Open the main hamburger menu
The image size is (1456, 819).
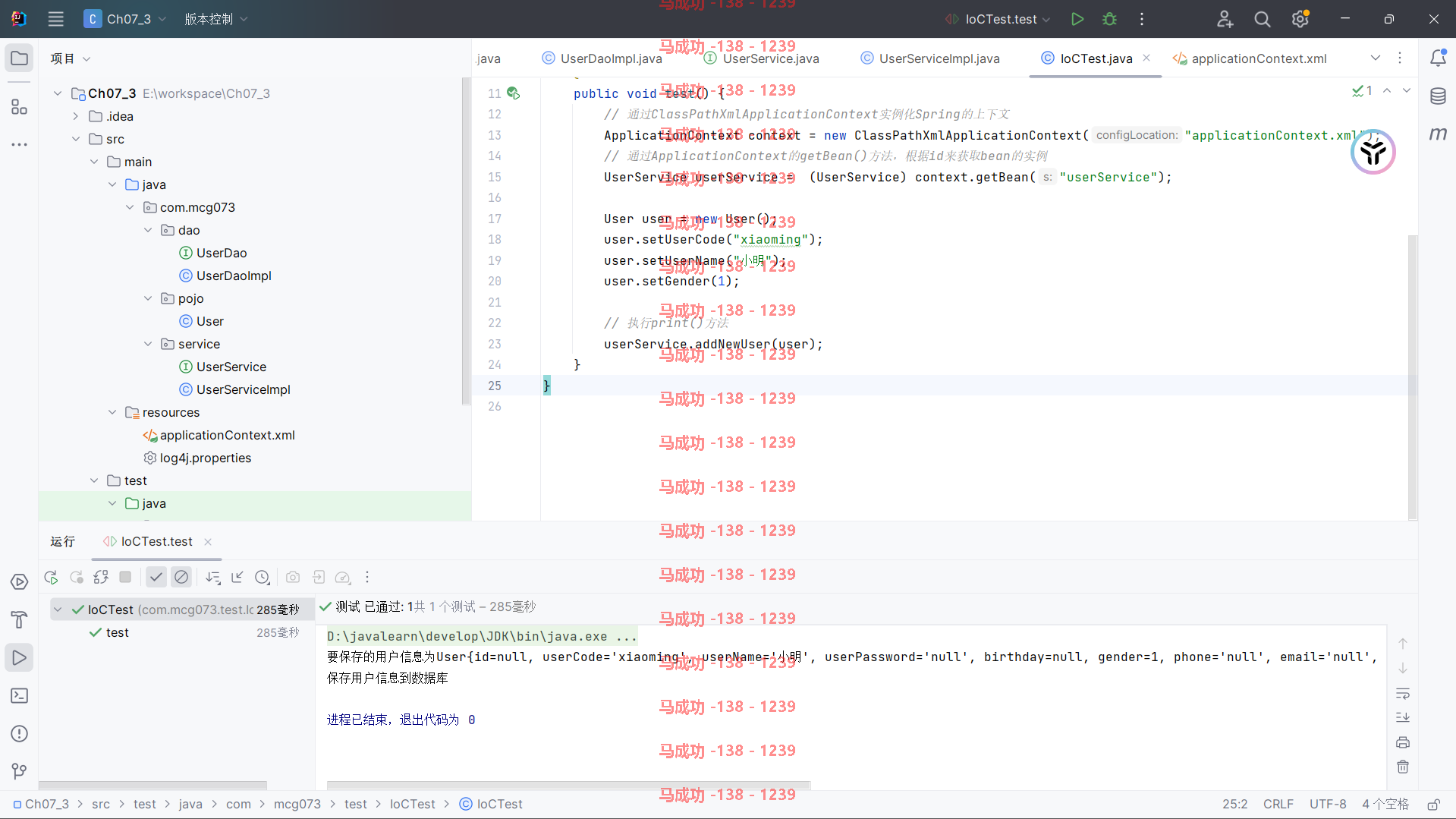click(x=55, y=19)
